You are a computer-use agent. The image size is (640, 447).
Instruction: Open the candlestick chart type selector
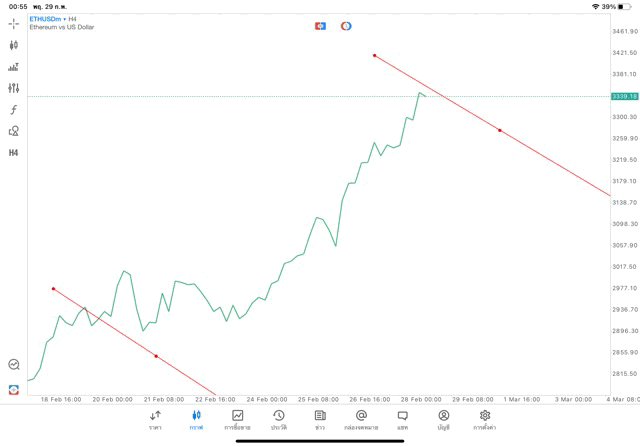coord(14,45)
